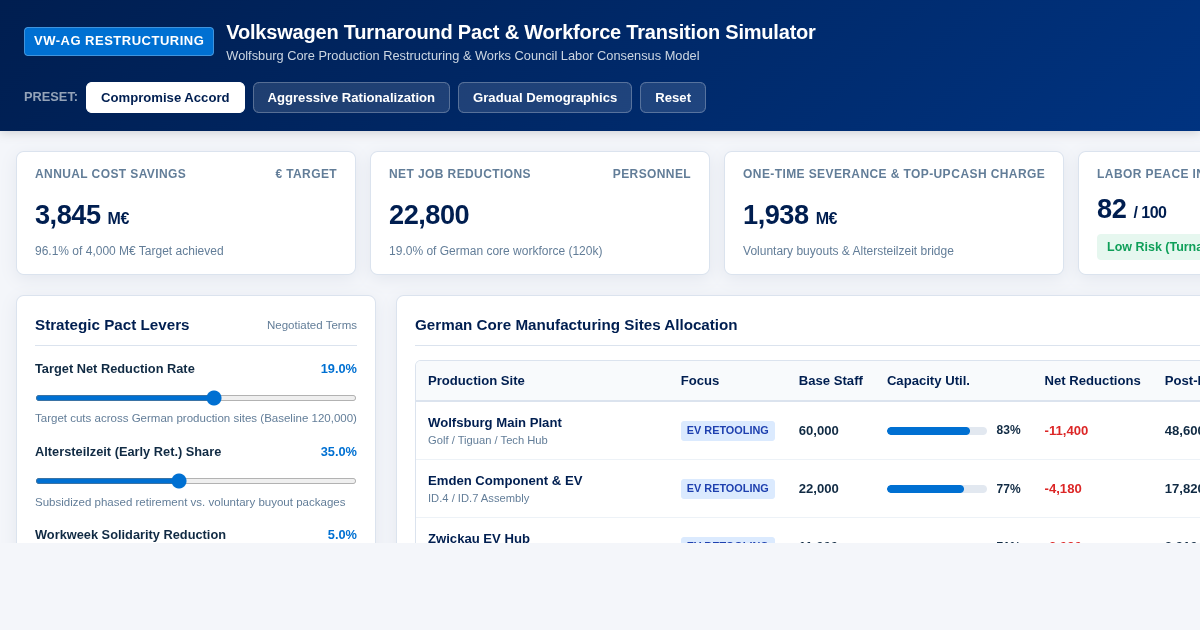Click the Golf / Tiguan / Tech Hub subtitle
The height and width of the screenshot is (630, 1200).
pos(488,440)
